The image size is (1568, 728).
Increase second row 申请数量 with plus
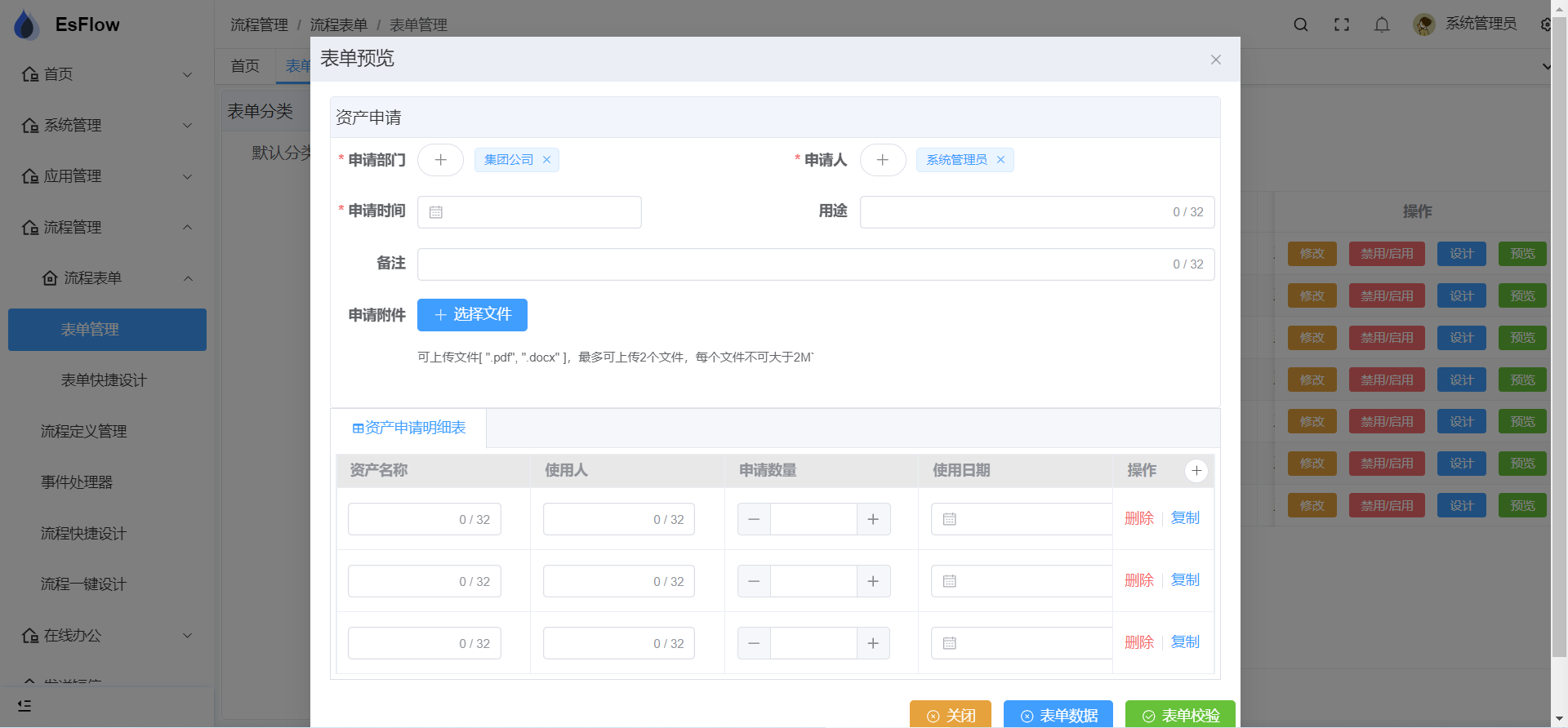click(x=873, y=581)
